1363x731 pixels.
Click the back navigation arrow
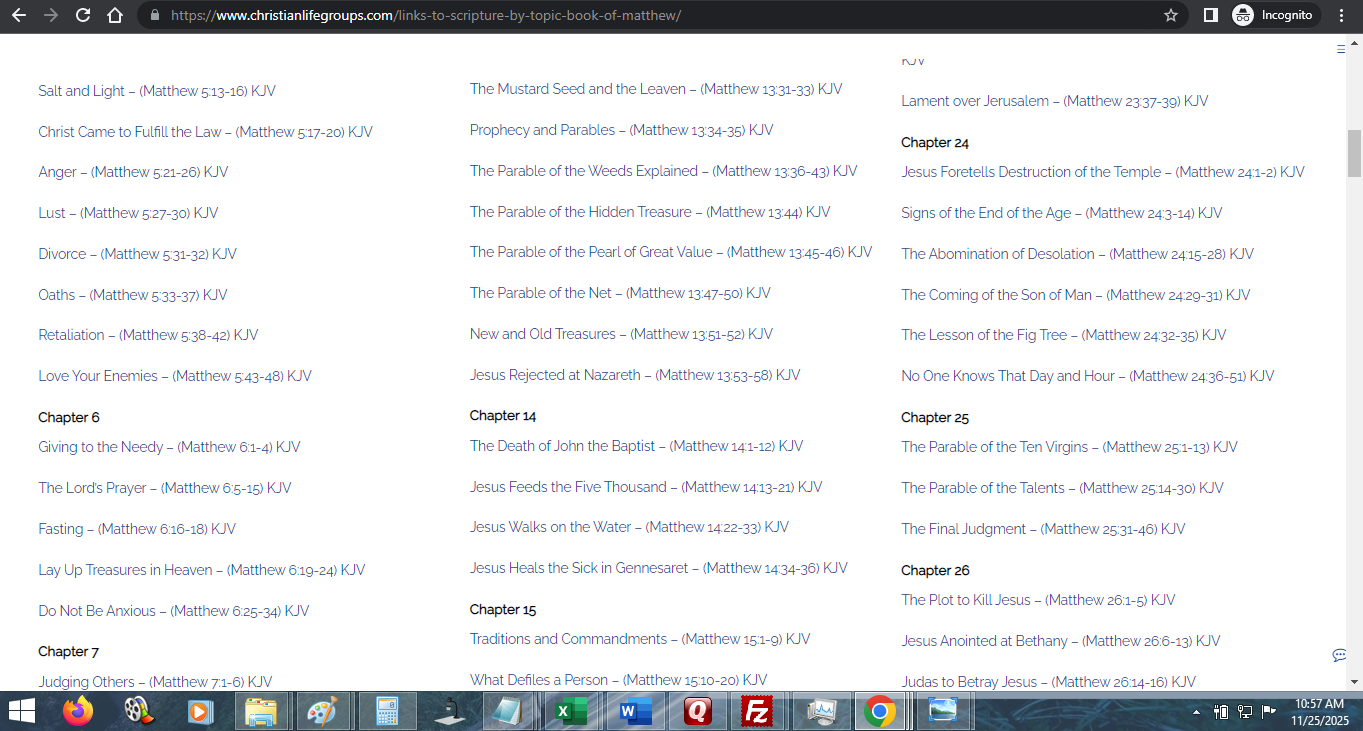point(19,16)
